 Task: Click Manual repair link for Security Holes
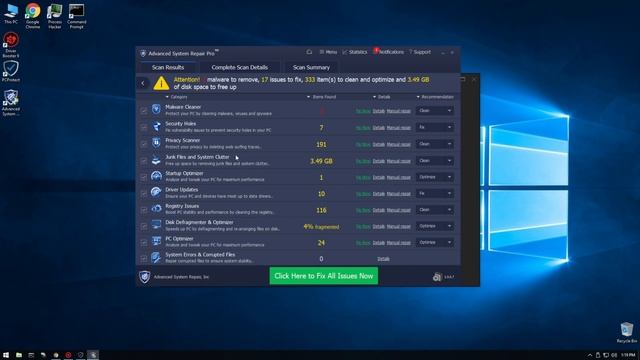(398, 128)
